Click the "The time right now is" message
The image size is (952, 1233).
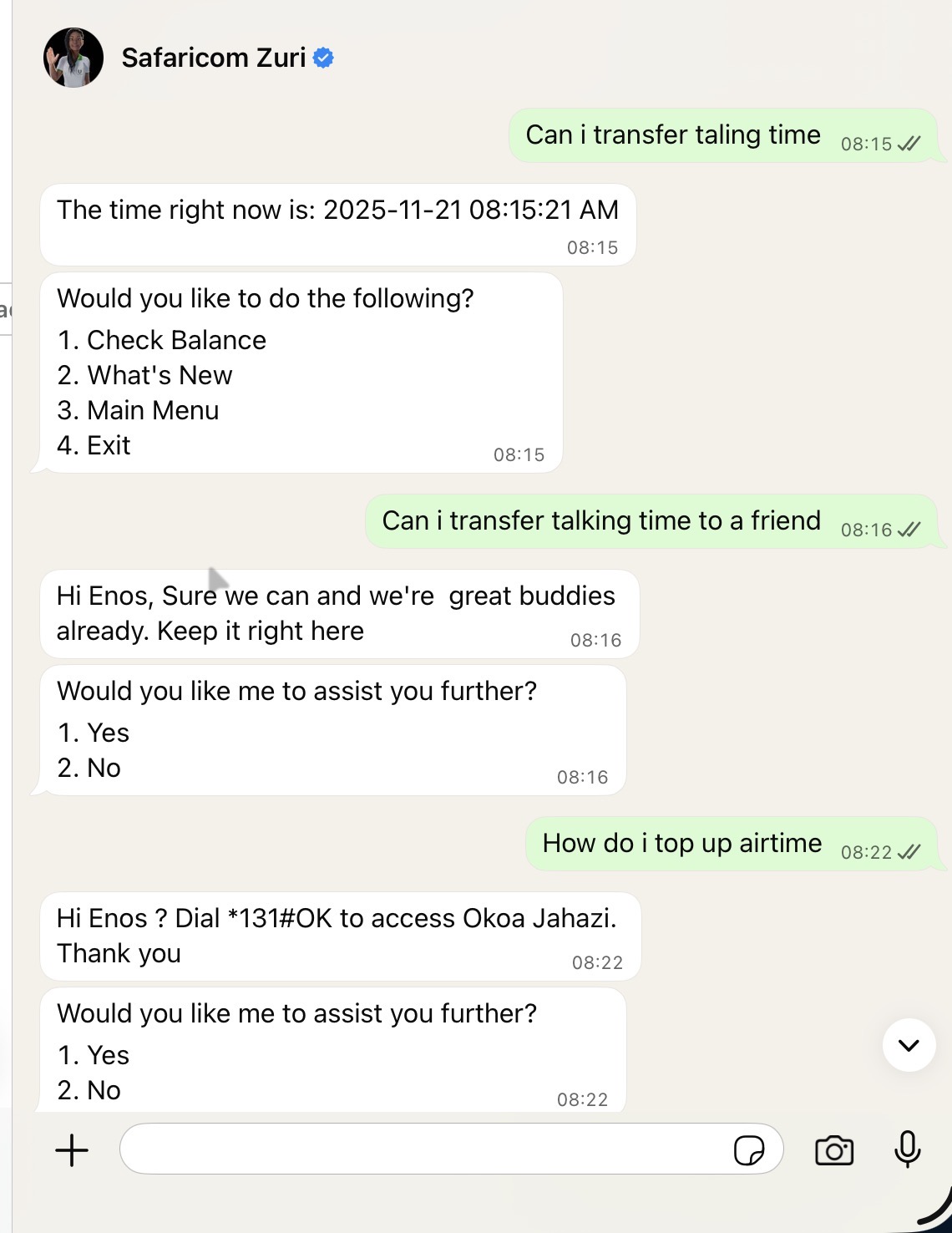(x=337, y=211)
